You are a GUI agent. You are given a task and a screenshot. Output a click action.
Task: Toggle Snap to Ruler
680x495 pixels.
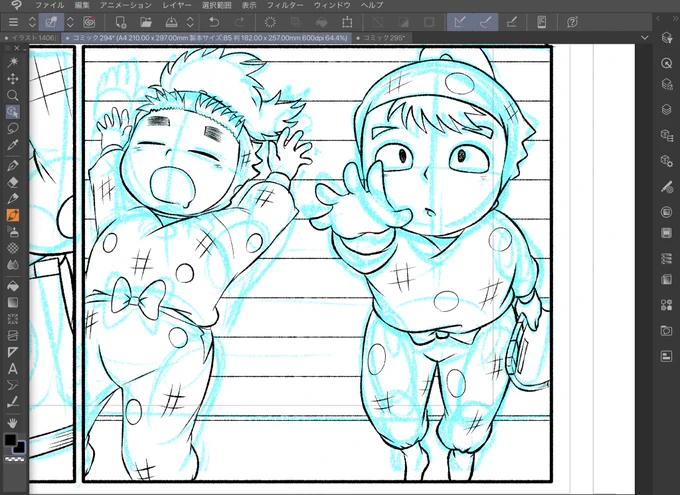coord(460,22)
